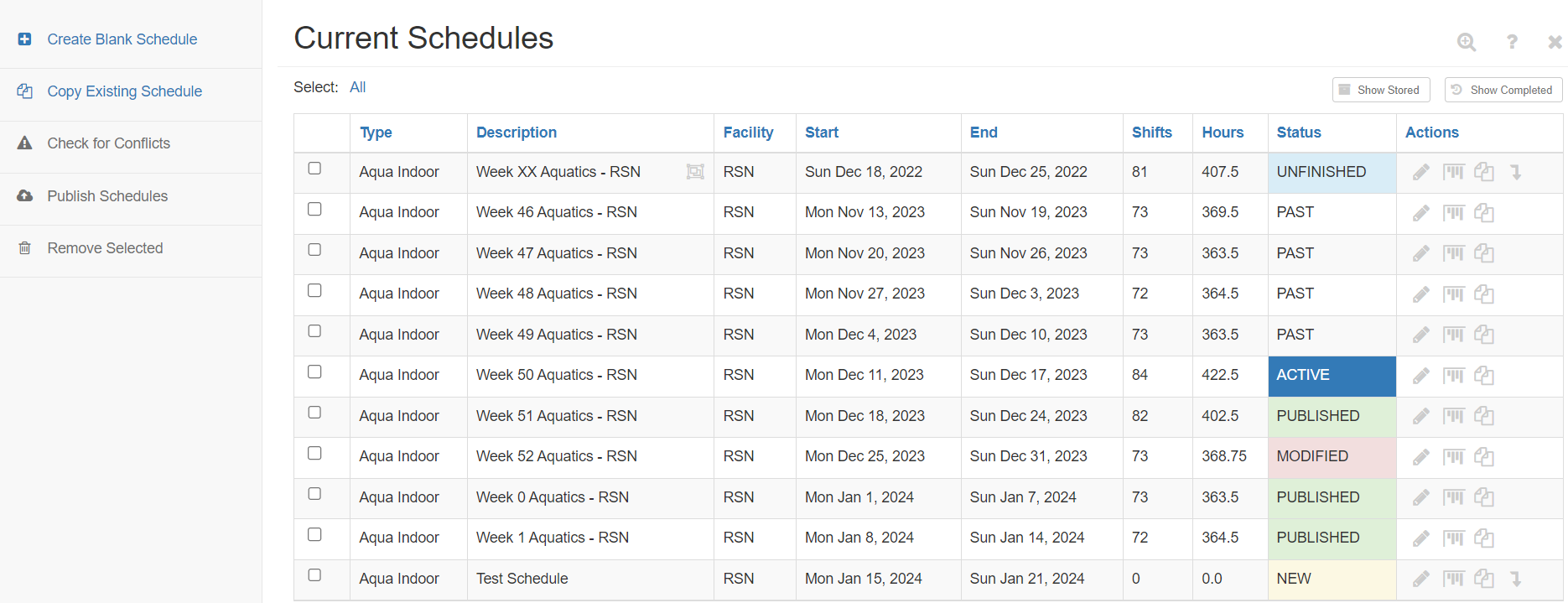Sort the table by the Start column
The height and width of the screenshot is (603, 1568).
coord(821,133)
